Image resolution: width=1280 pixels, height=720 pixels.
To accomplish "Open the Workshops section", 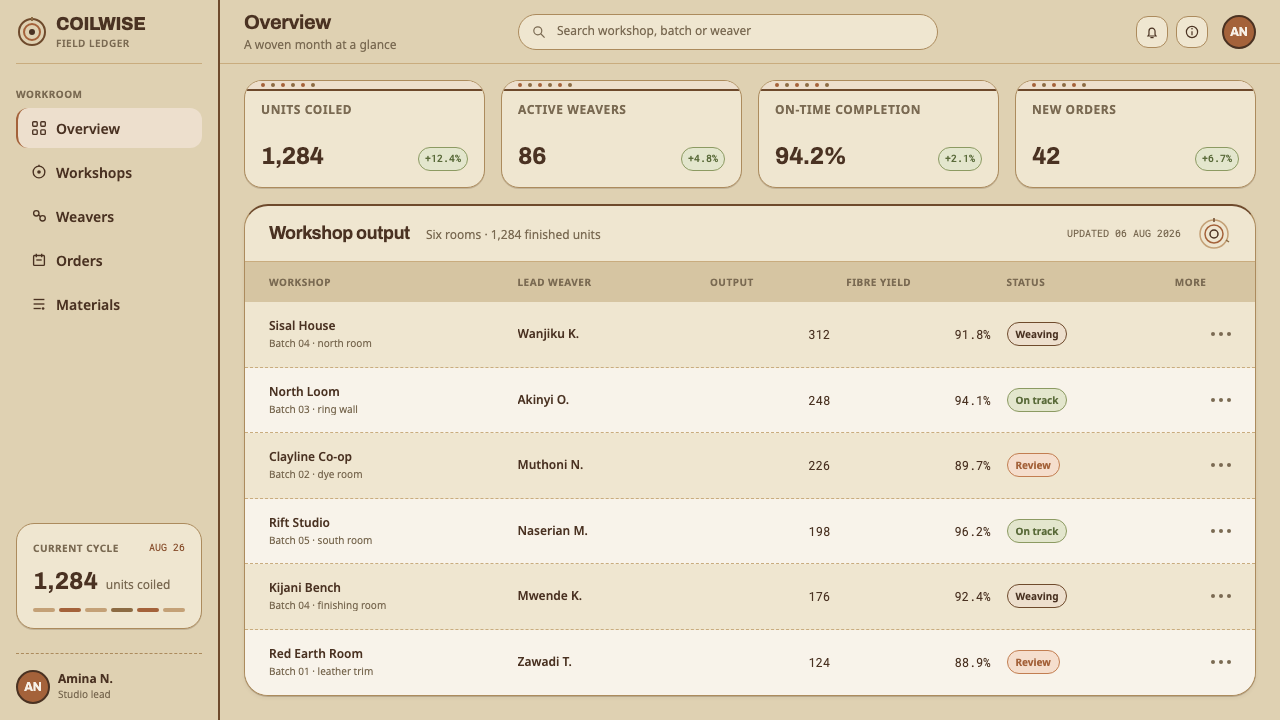I will [x=109, y=172].
